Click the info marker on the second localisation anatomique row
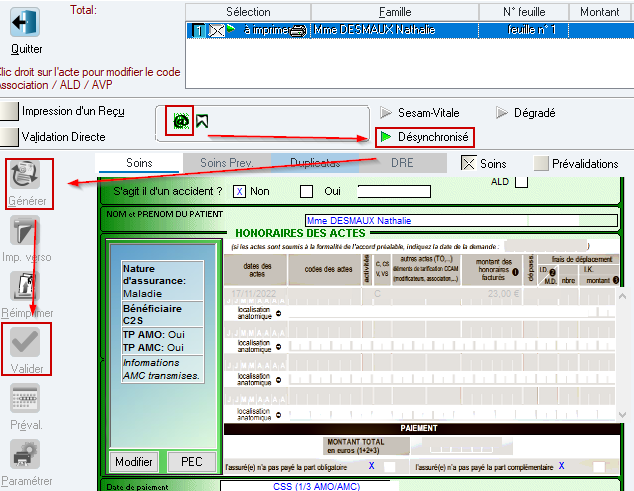The height and width of the screenshot is (491, 634). click(279, 347)
